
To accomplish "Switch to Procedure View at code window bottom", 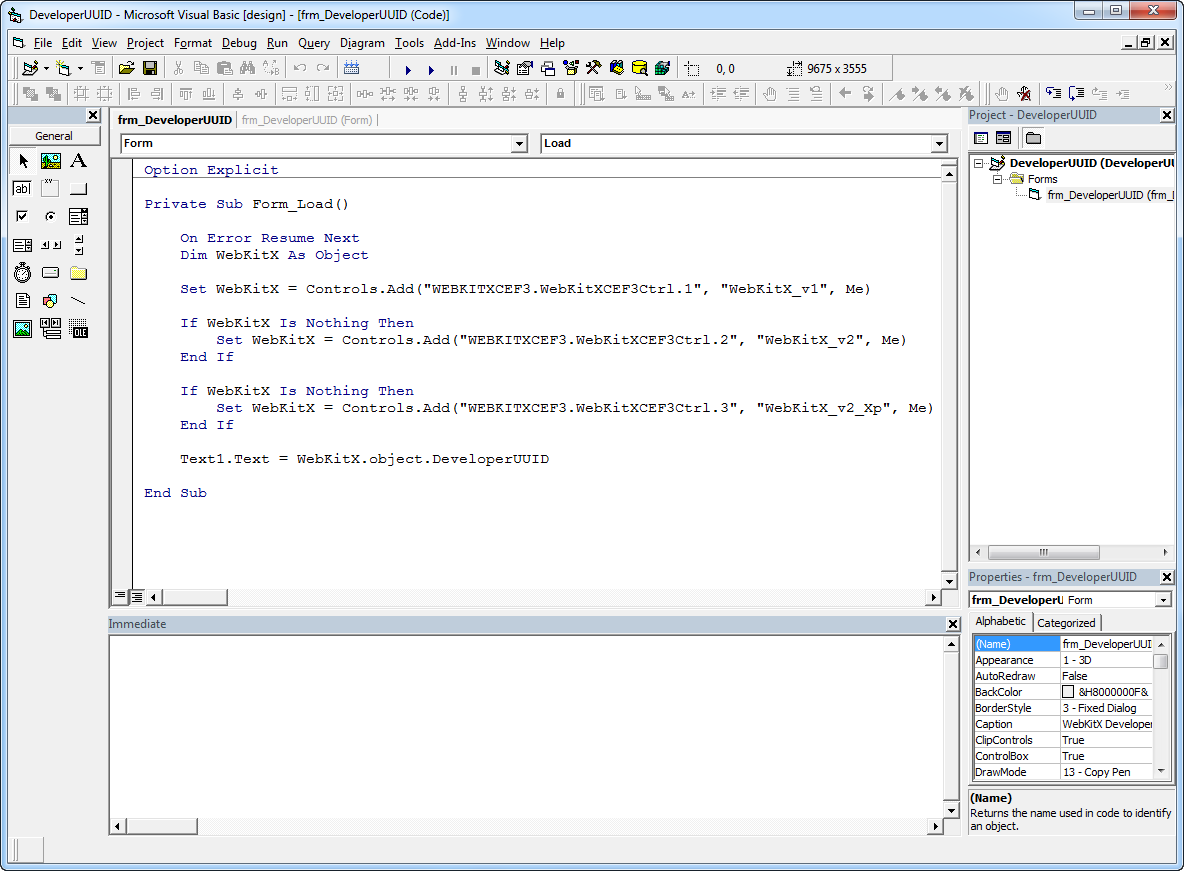I will click(x=120, y=597).
